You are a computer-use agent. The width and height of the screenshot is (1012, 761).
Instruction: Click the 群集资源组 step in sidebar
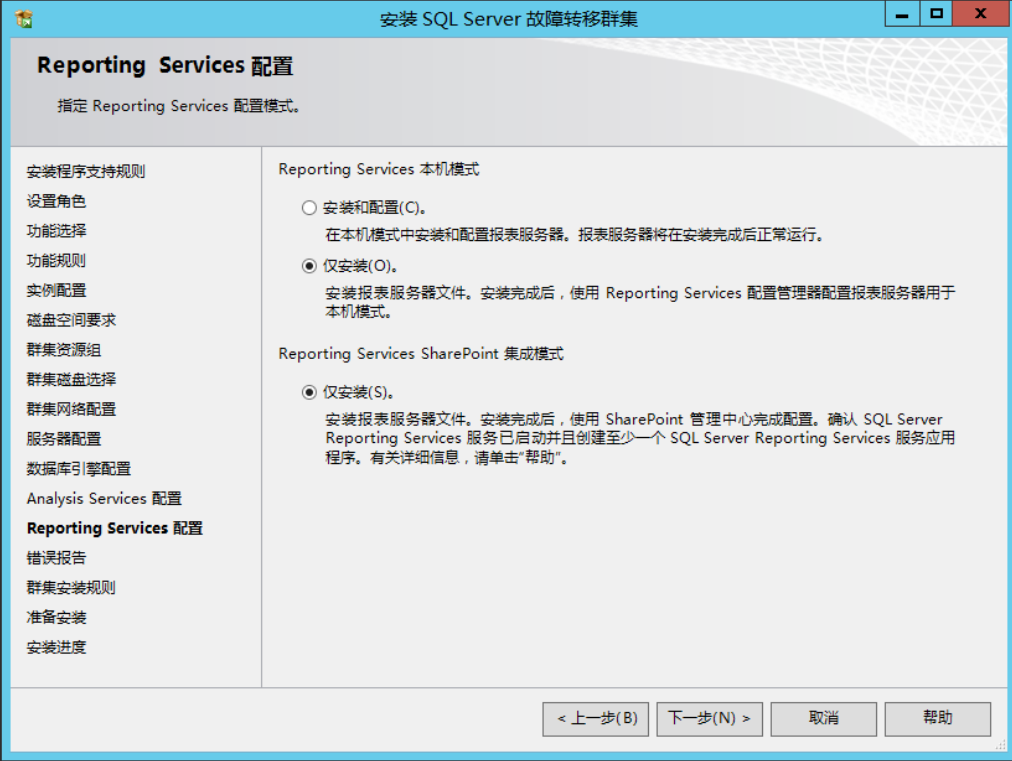pyautogui.click(x=64, y=350)
